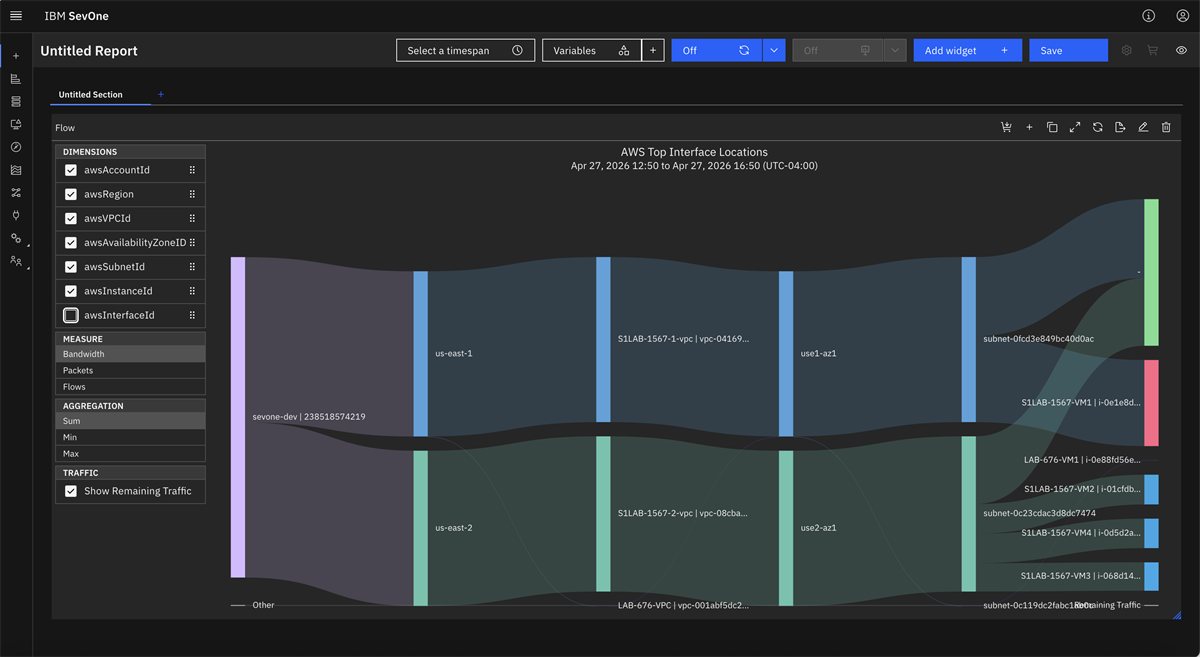Uncheck the awsInstanceId dimension
Image resolution: width=1200 pixels, height=657 pixels.
(x=71, y=291)
